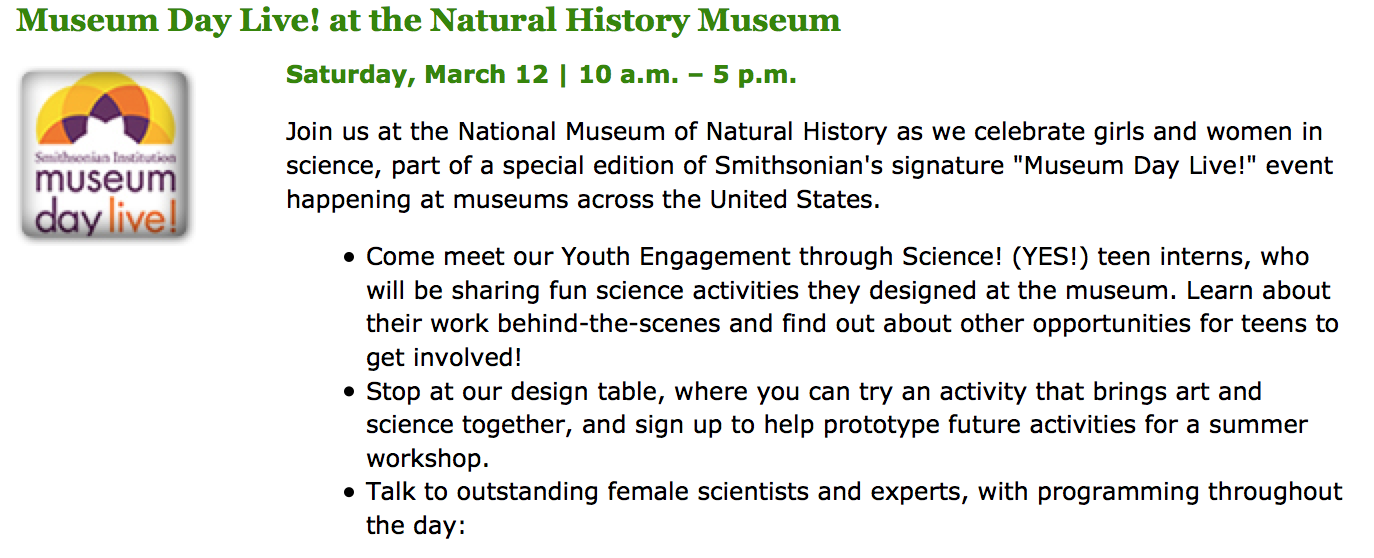Select the "Saturday, March 12" date text
Image resolution: width=1374 pixels, height=558 pixels.
click(x=417, y=75)
